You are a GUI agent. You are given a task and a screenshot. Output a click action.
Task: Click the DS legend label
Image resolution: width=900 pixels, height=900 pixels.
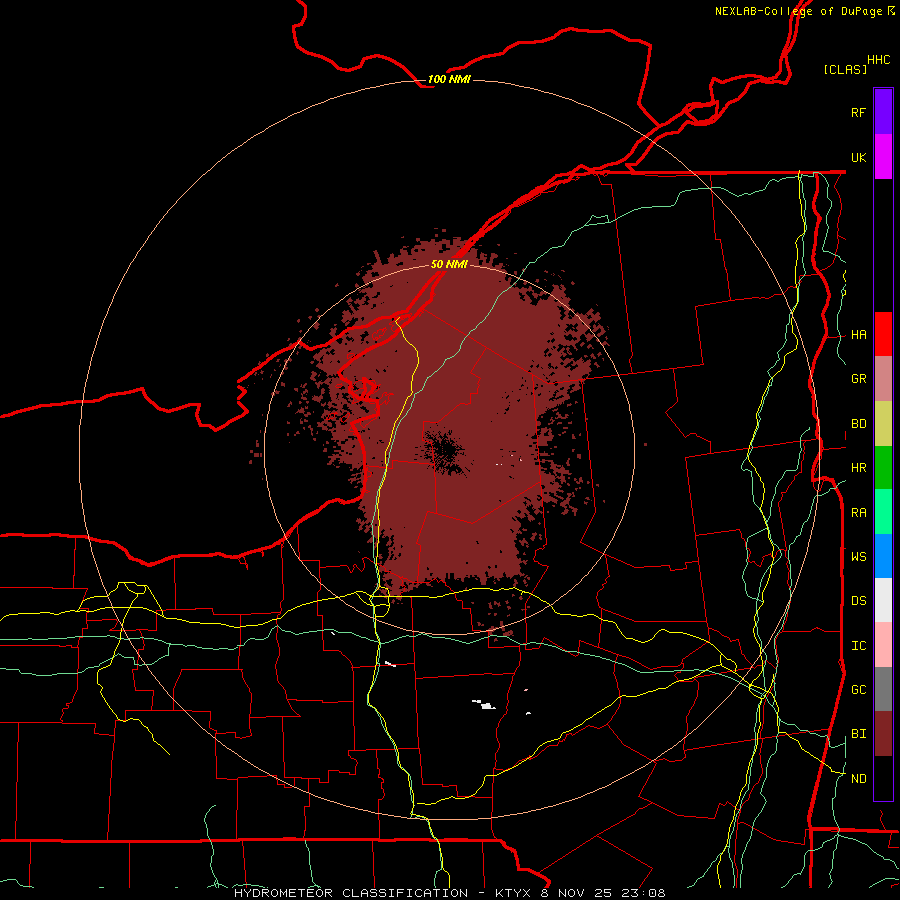point(858,601)
